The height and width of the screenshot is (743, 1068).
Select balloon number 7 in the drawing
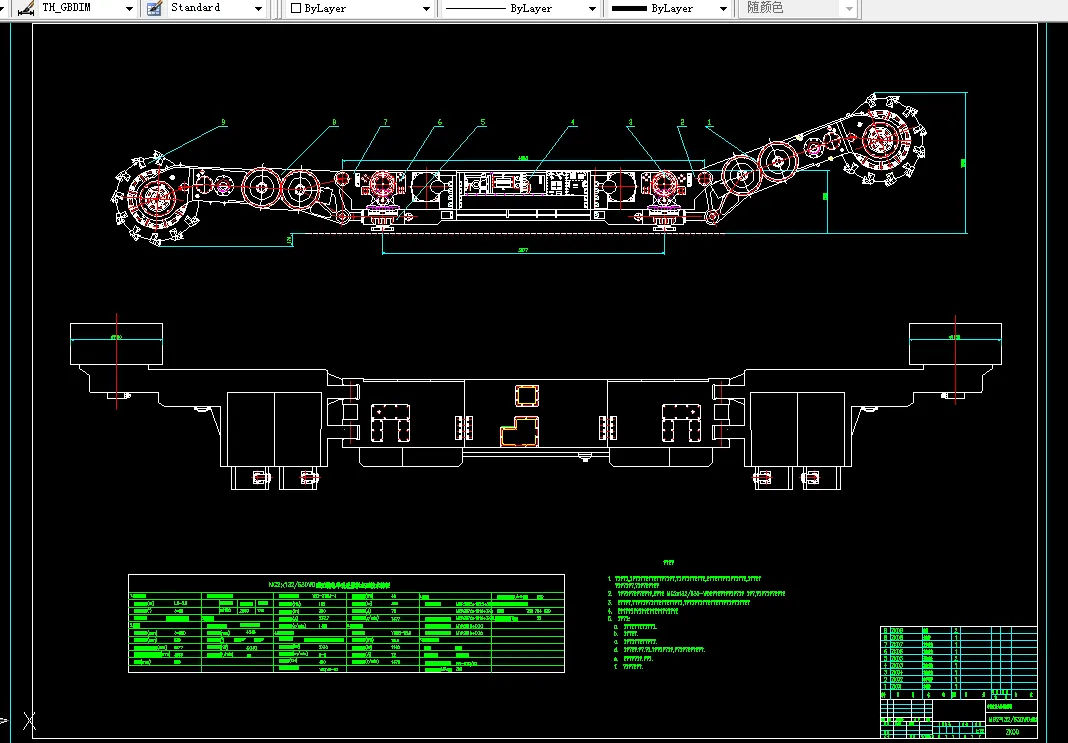tap(386, 123)
